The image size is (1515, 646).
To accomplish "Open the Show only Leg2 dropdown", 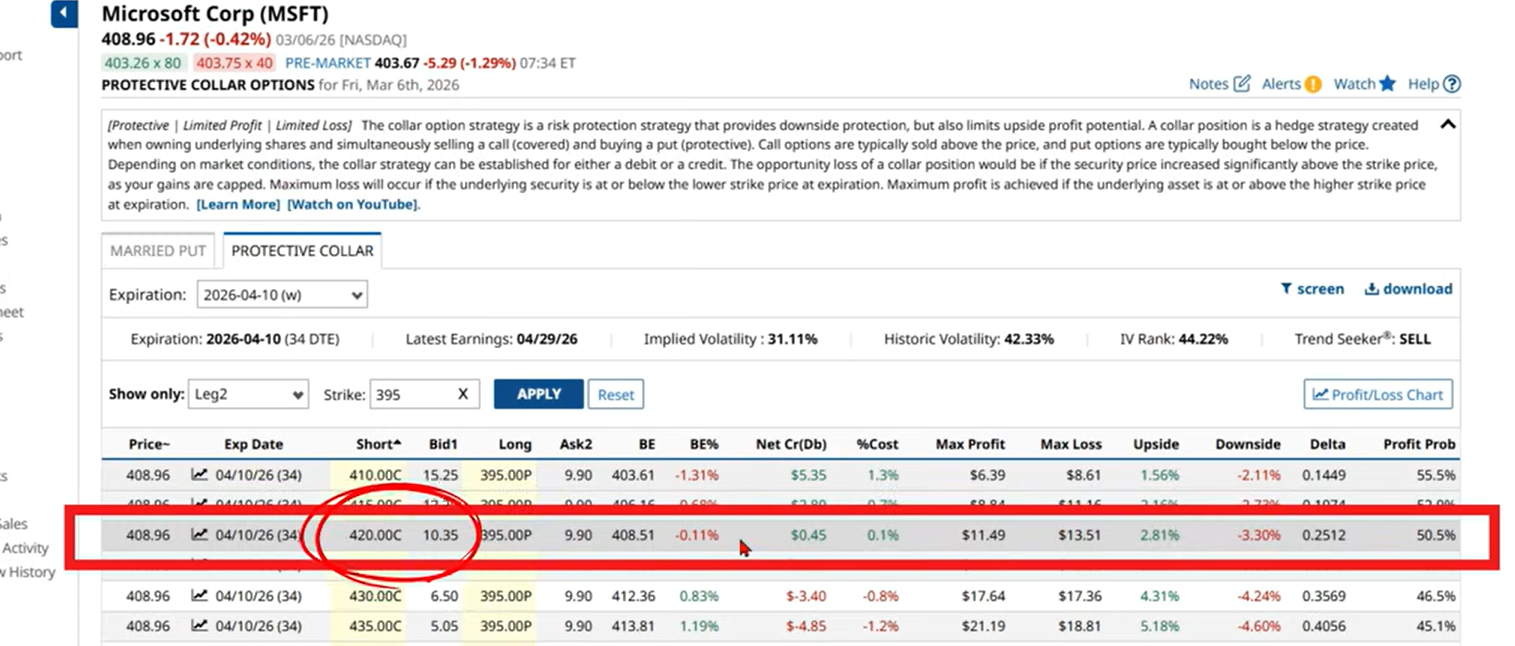I will (x=248, y=394).
